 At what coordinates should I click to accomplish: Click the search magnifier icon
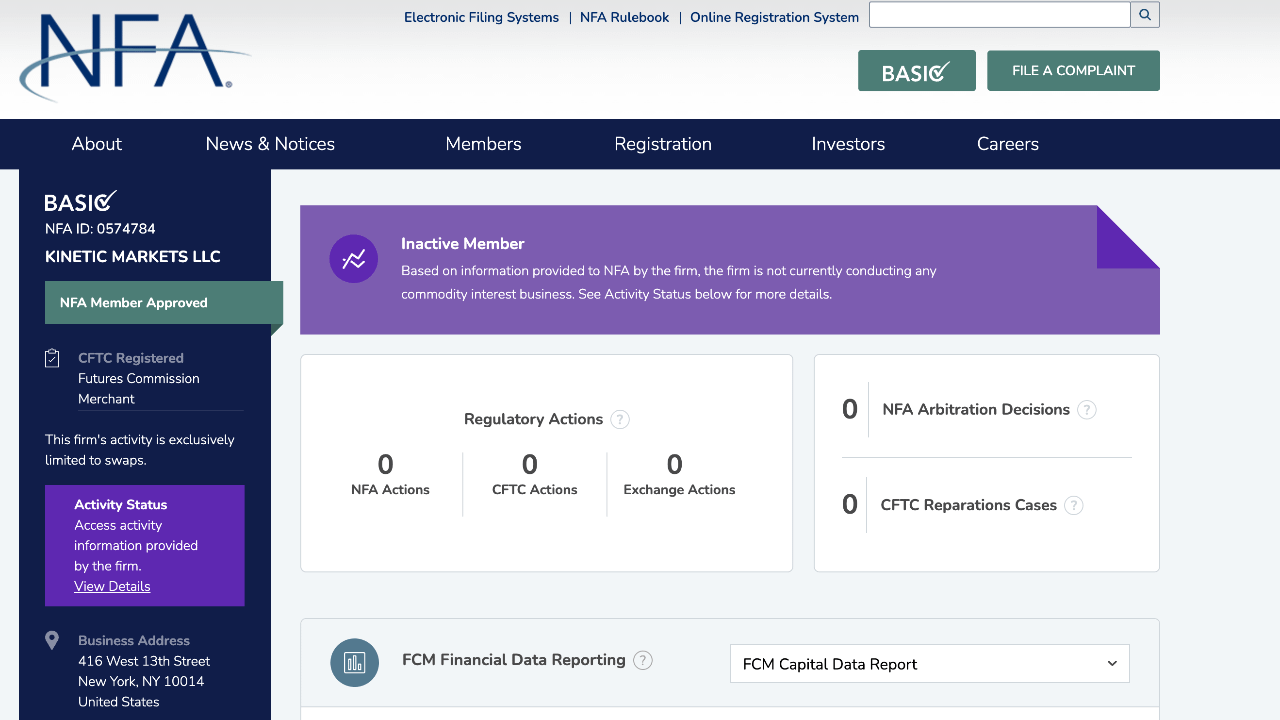coord(1145,15)
